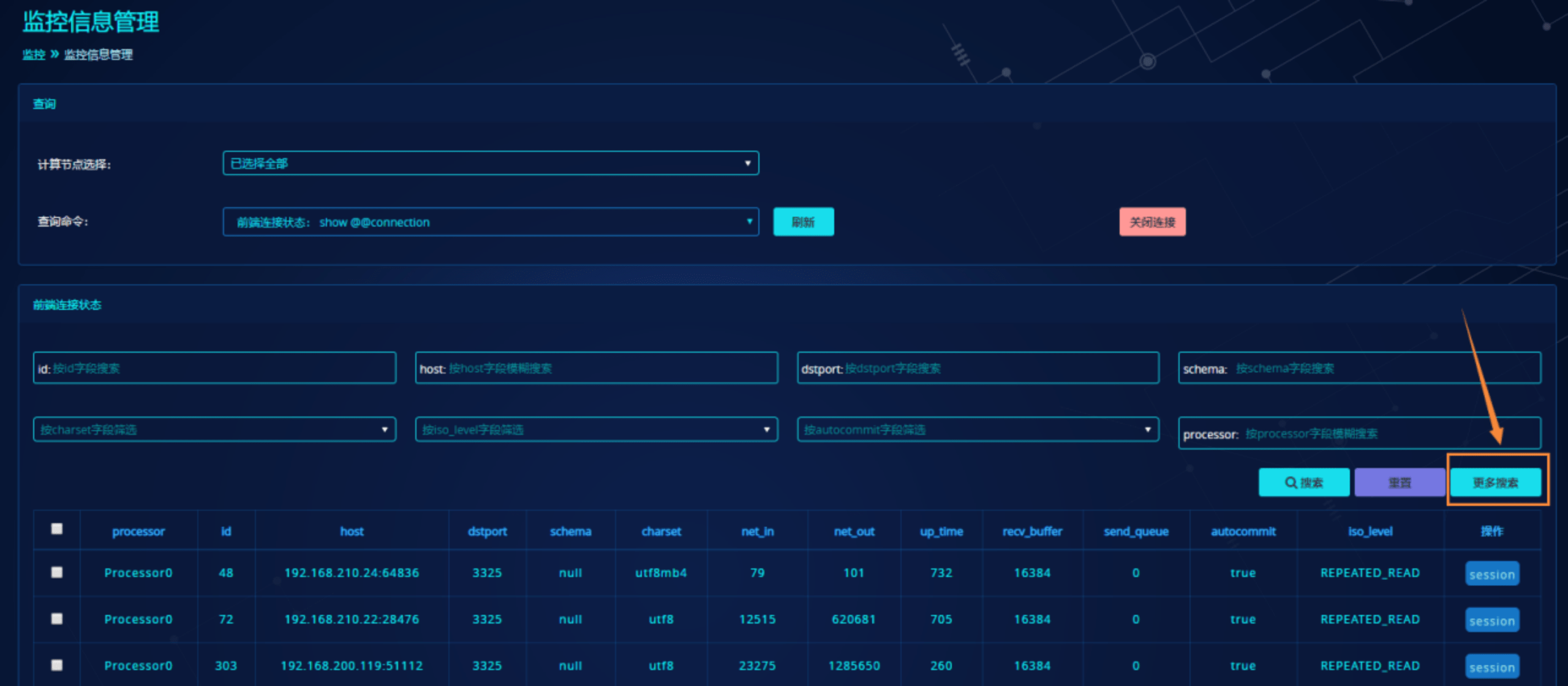
Task: Expand the iso_level field filter dropdown
Action: tap(596, 430)
